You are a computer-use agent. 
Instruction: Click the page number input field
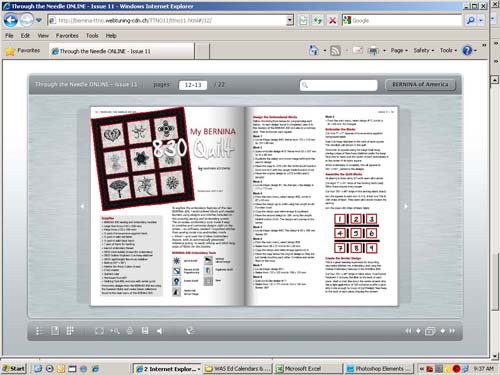tap(193, 85)
